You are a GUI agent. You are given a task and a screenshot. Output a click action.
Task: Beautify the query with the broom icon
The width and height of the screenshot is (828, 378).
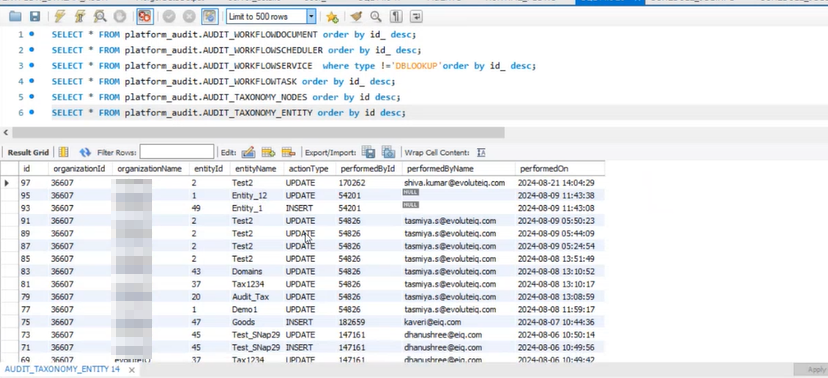click(356, 17)
